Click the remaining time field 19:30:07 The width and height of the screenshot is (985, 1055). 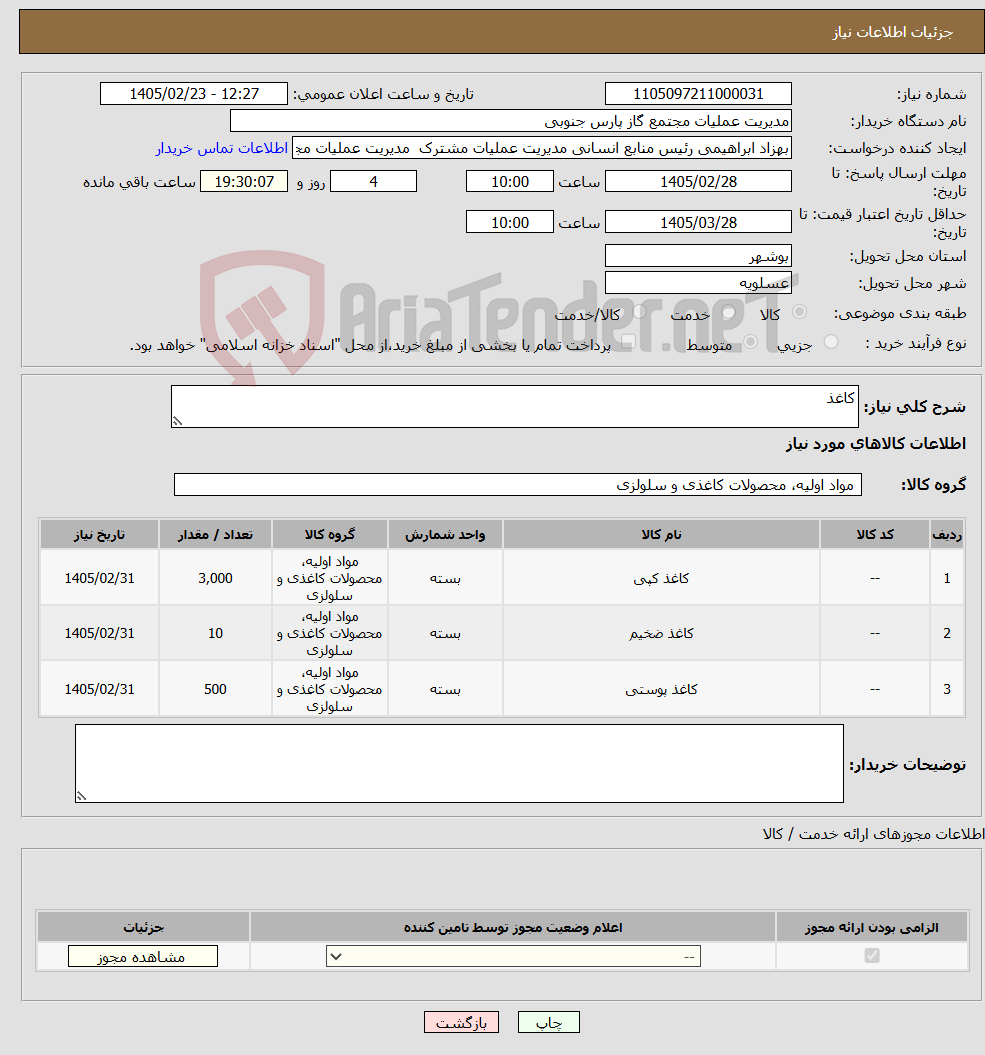click(244, 182)
